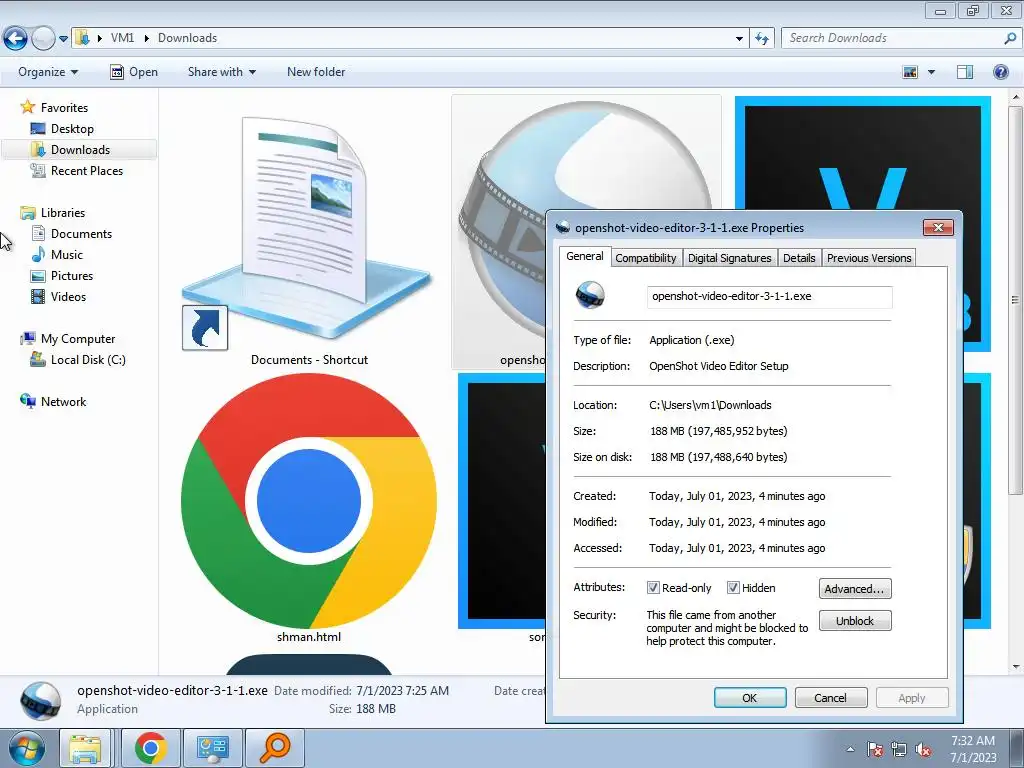Click the Explorer vertical scrollbar thumb

tap(1016, 300)
